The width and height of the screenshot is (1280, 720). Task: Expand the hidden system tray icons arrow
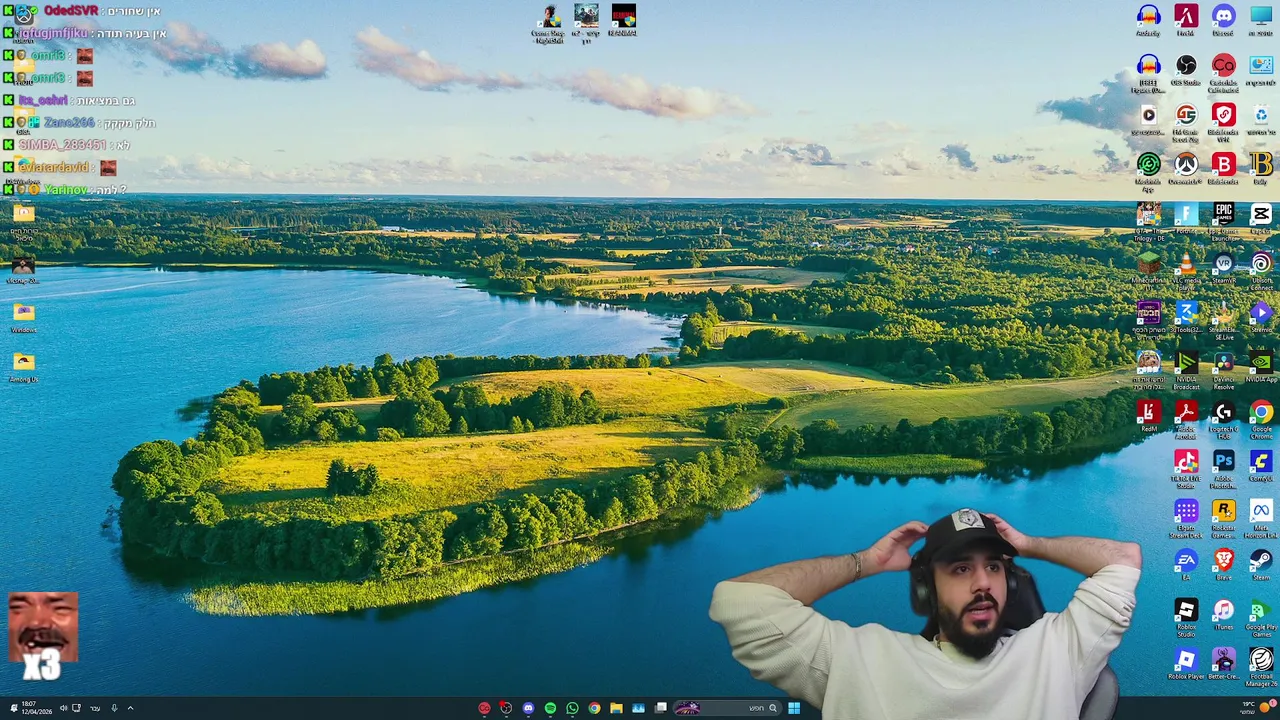[x=130, y=708]
